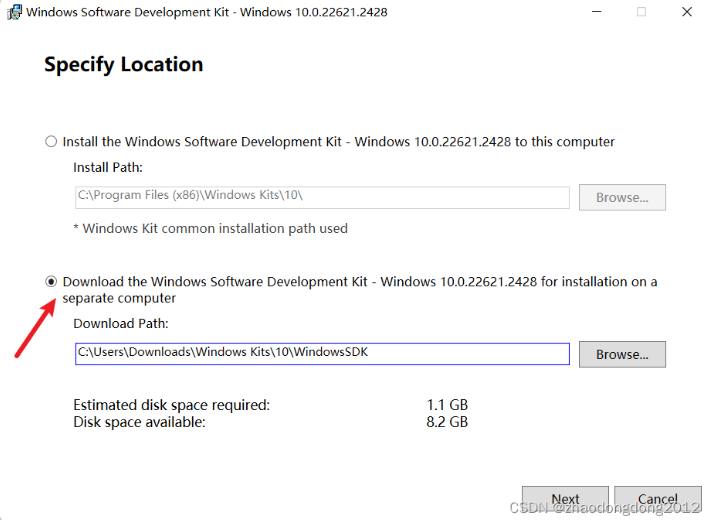The image size is (708, 520).
Task: Click the Next button
Action: click(x=565, y=499)
